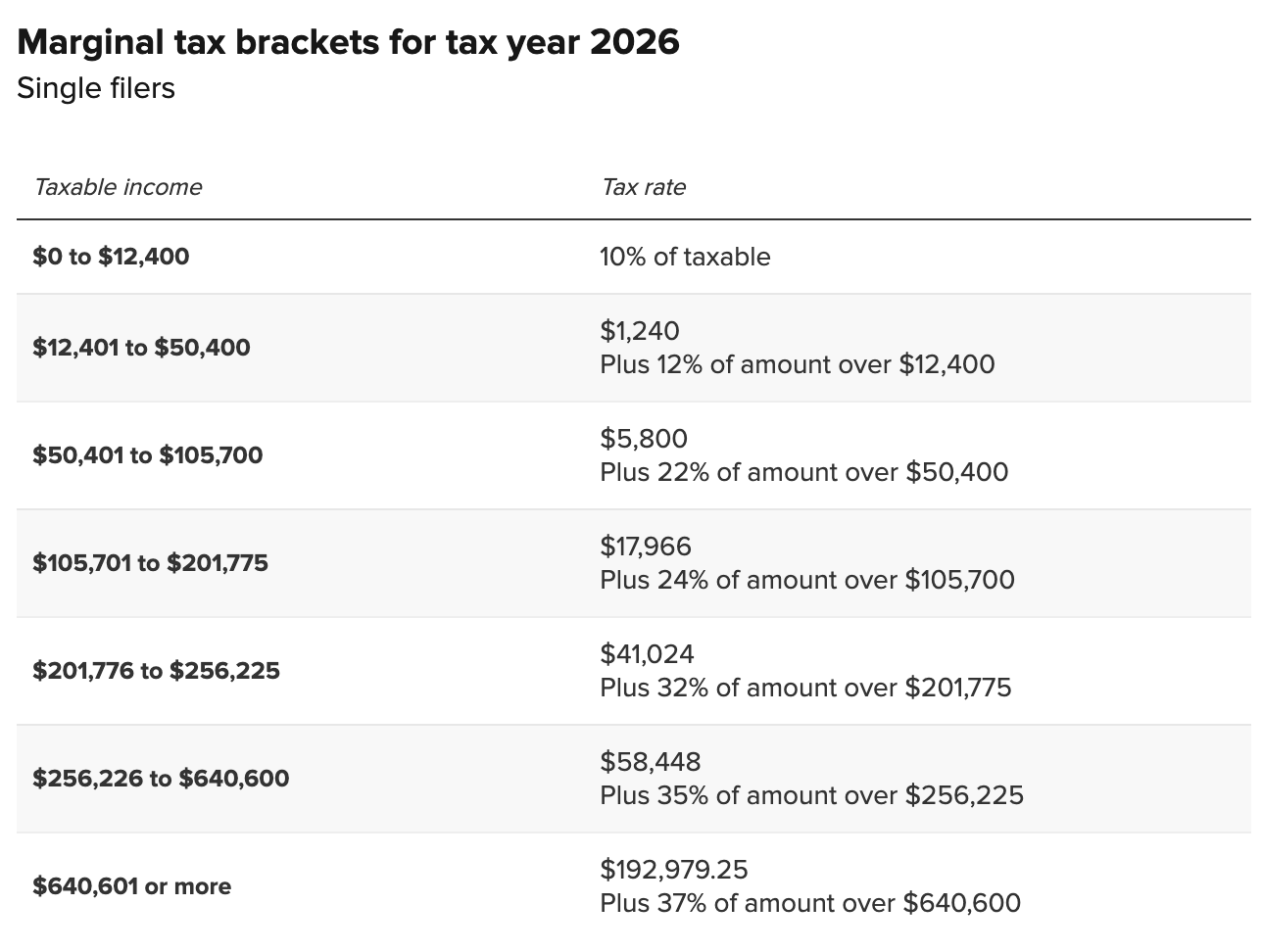Select the "$105,701 to $201,775" income range

pyautogui.click(x=150, y=563)
